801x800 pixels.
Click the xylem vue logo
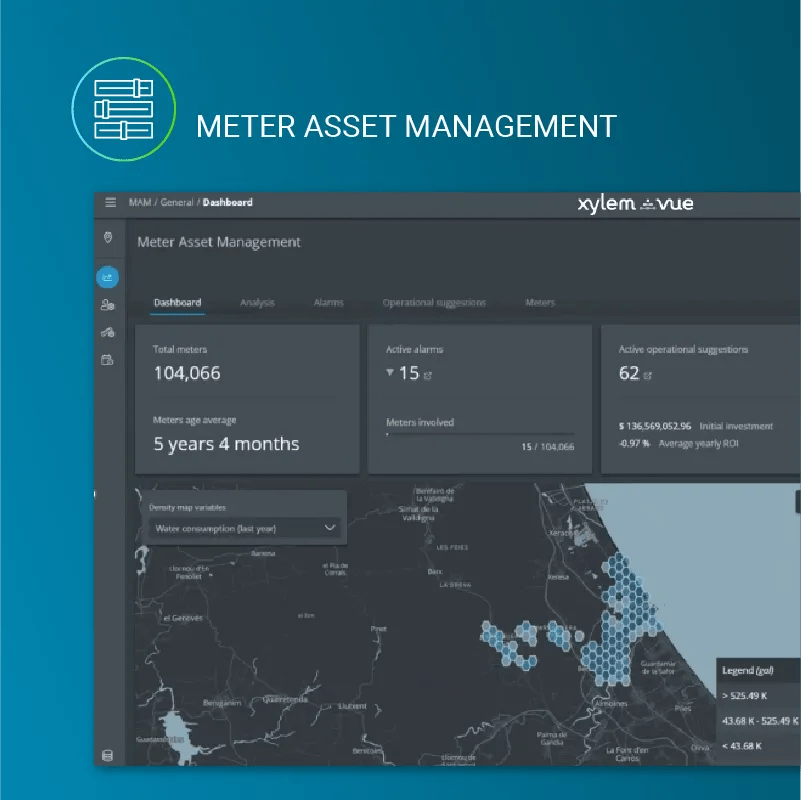tap(635, 204)
